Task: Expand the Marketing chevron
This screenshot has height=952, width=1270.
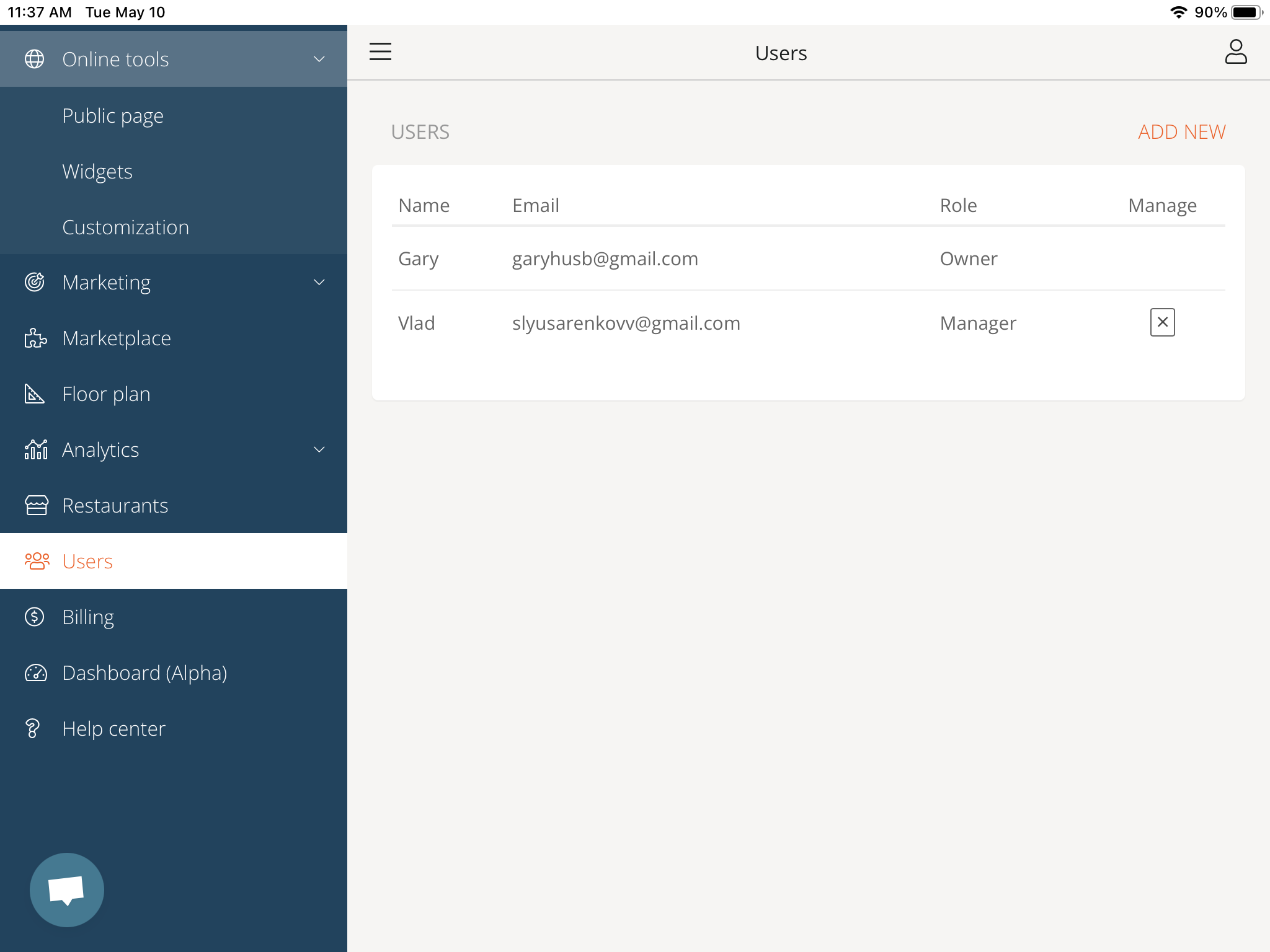Action: (x=319, y=282)
